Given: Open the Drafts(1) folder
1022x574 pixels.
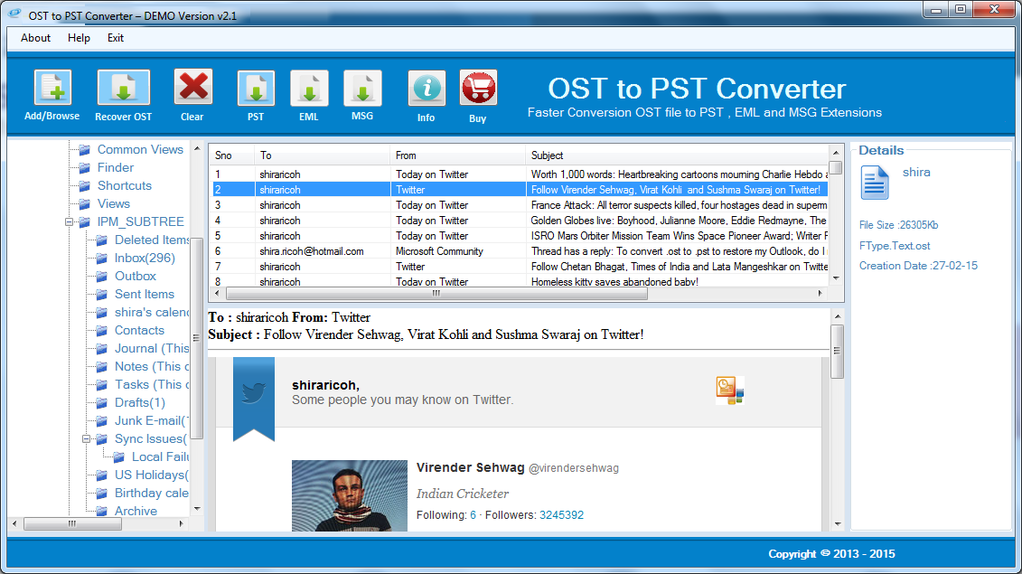Looking at the screenshot, I should tap(139, 403).
